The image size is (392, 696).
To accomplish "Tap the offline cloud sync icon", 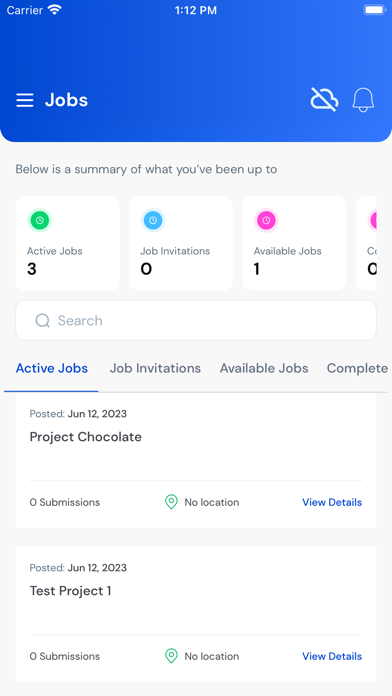I will 324,99.
